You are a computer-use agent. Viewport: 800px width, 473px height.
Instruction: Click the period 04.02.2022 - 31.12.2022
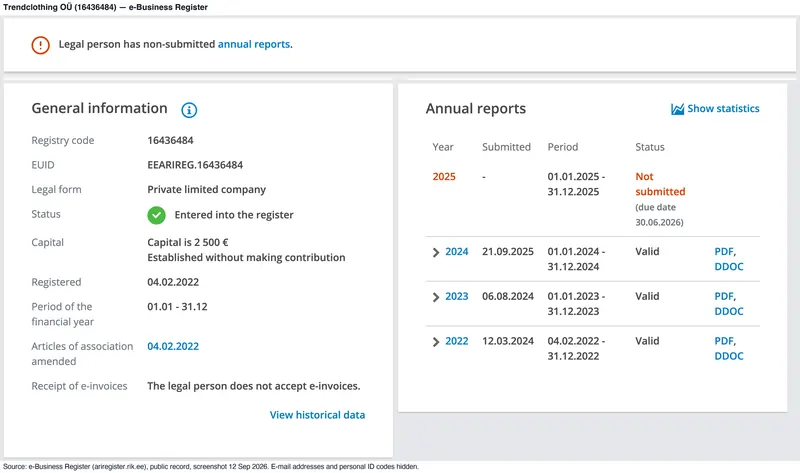(x=576, y=348)
